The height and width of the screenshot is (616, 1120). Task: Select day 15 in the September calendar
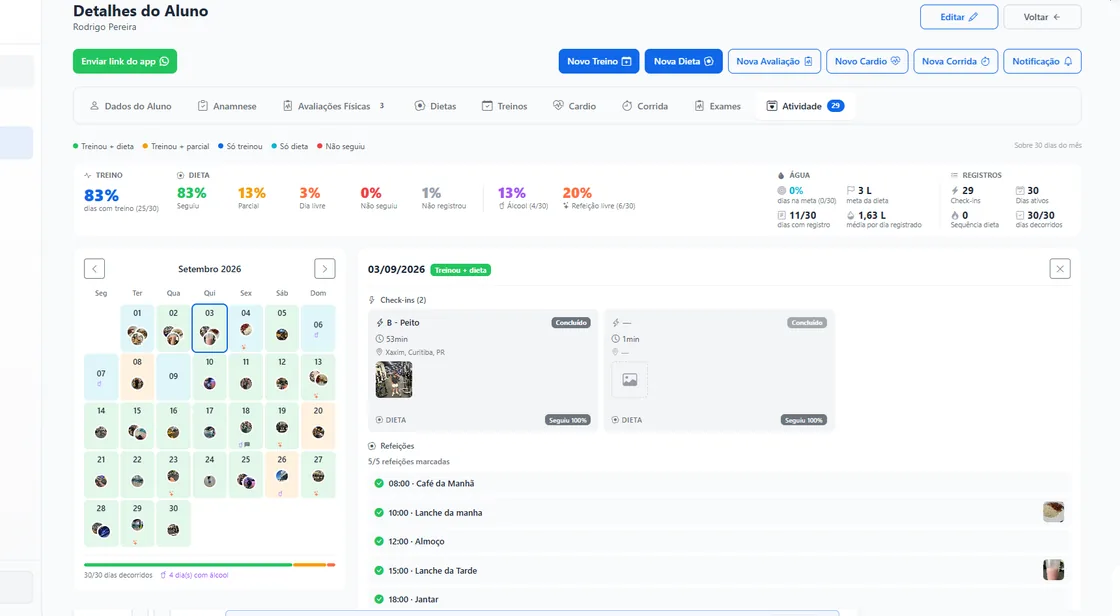click(x=137, y=425)
